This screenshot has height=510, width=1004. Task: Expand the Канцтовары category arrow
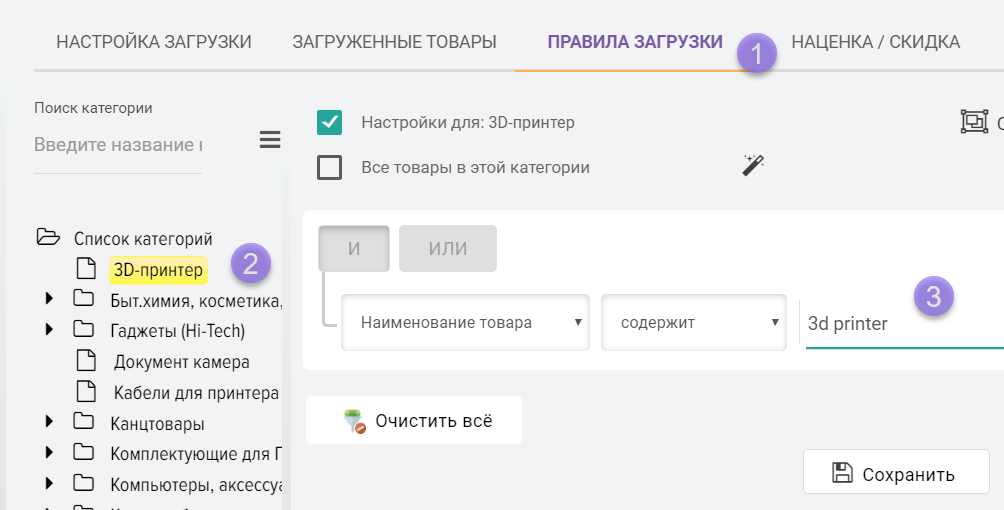50,423
